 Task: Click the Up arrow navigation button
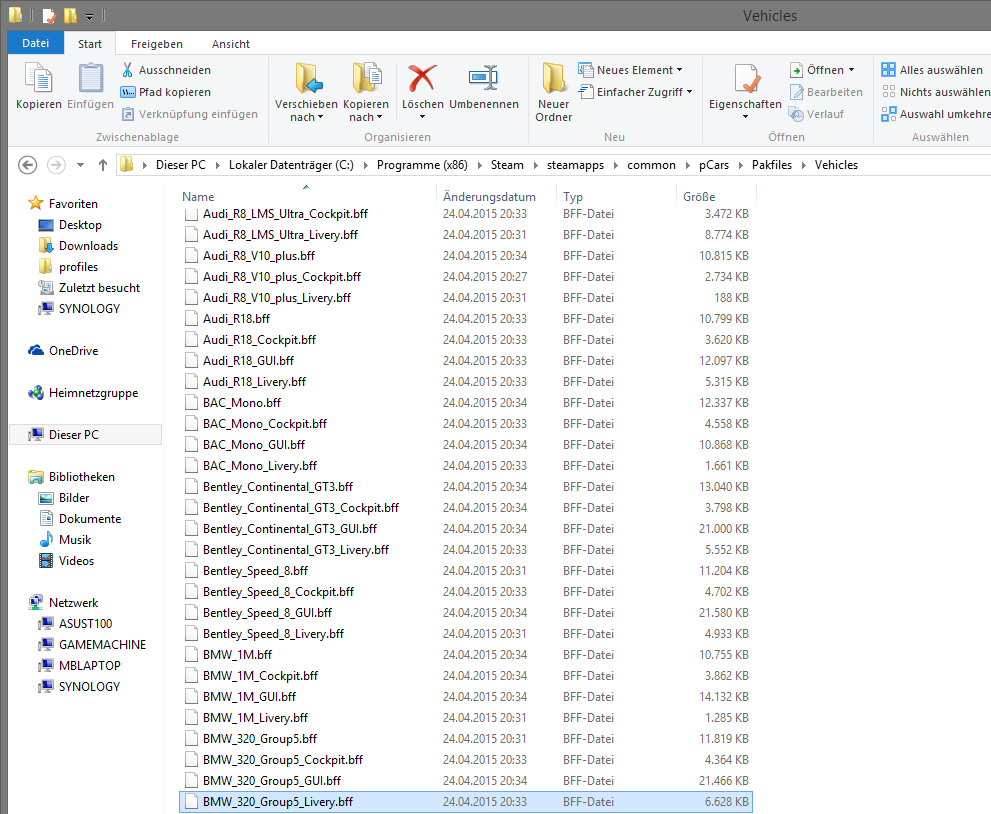(x=102, y=165)
